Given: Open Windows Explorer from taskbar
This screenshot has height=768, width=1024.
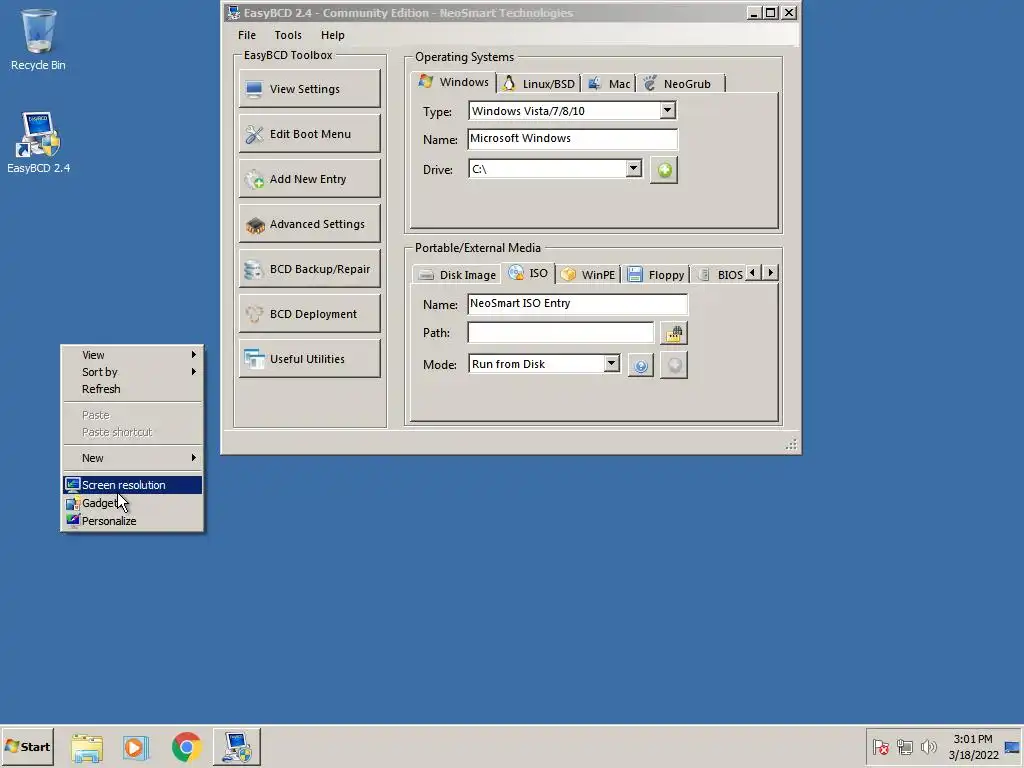Looking at the screenshot, I should [87, 747].
